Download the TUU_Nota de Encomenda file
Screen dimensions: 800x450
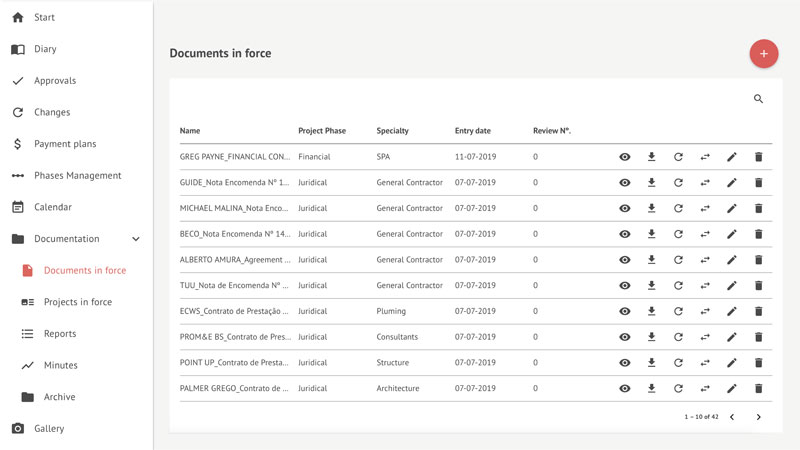coord(652,286)
